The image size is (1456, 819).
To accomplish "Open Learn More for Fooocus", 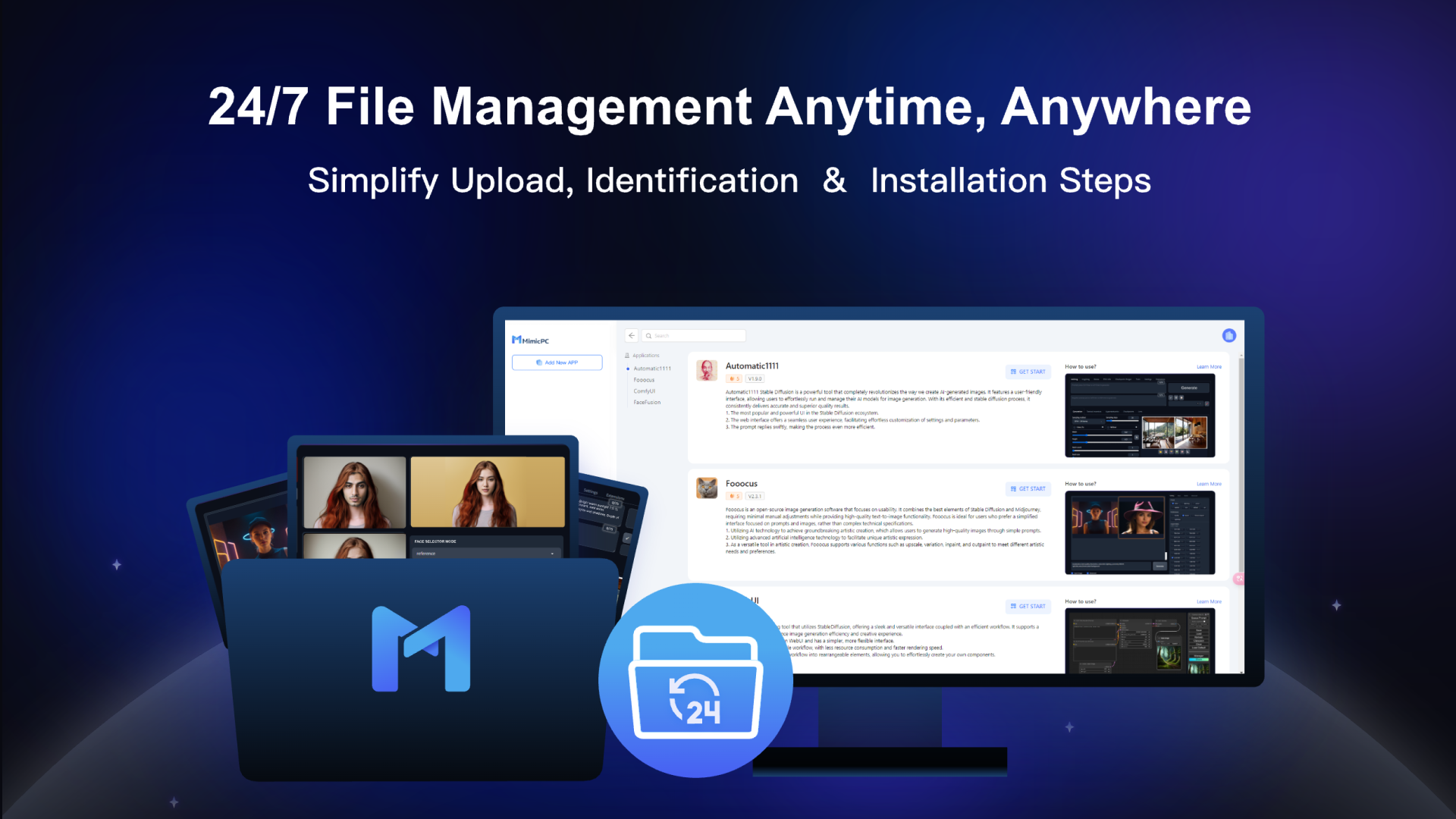I will point(1209,484).
